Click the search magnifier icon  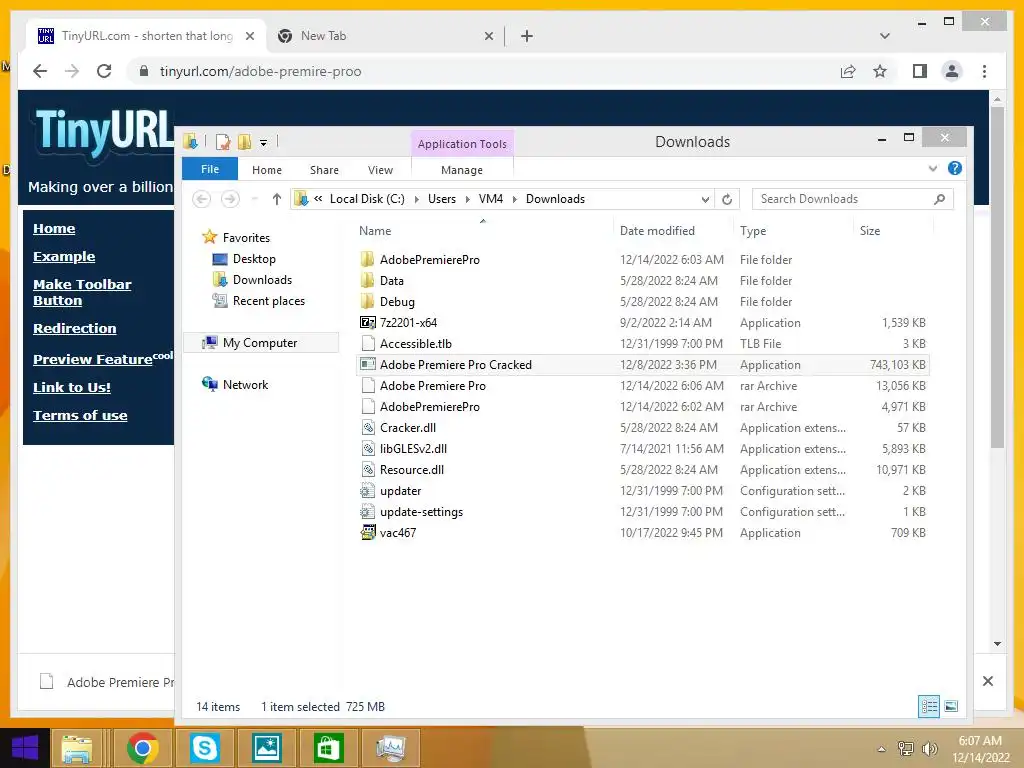(x=939, y=199)
